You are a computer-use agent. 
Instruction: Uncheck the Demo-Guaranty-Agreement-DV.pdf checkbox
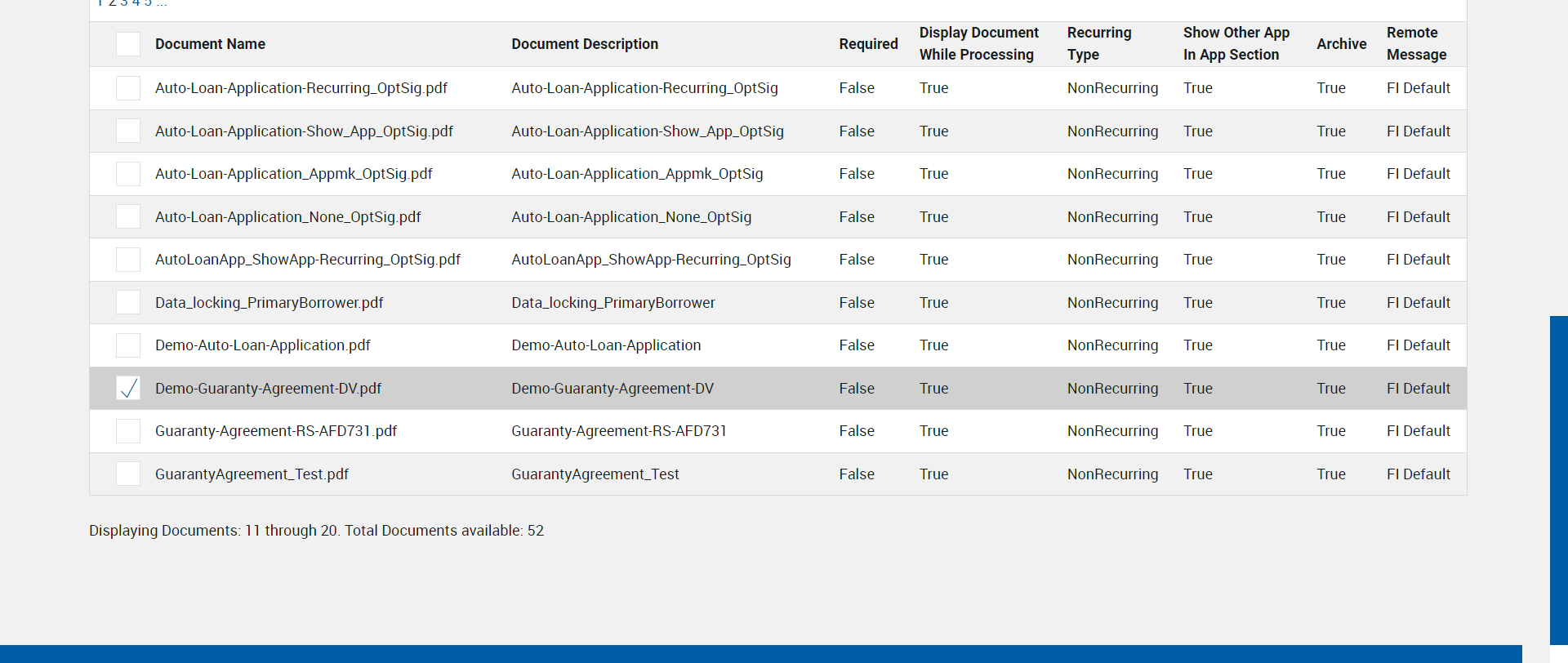(x=128, y=389)
